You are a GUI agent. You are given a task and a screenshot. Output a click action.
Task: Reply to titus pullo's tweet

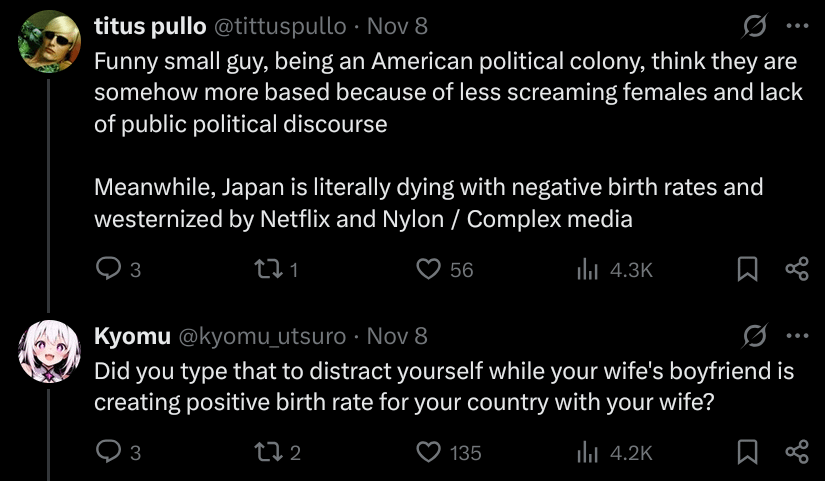click(107, 269)
